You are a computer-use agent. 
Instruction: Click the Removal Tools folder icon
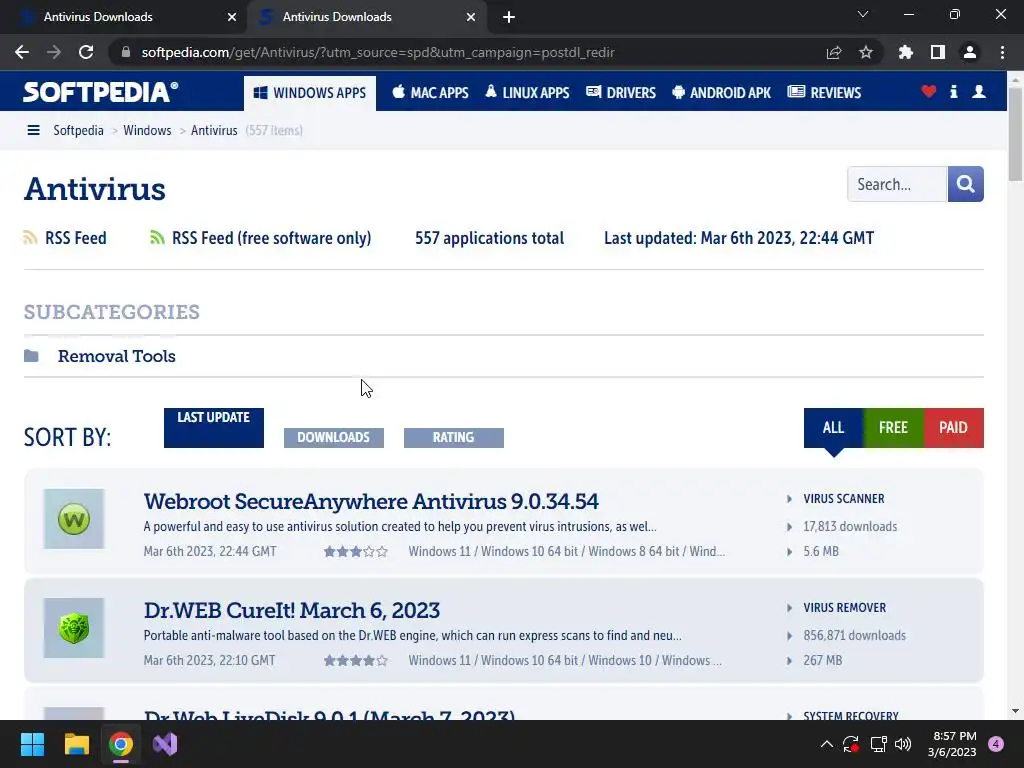coord(31,356)
